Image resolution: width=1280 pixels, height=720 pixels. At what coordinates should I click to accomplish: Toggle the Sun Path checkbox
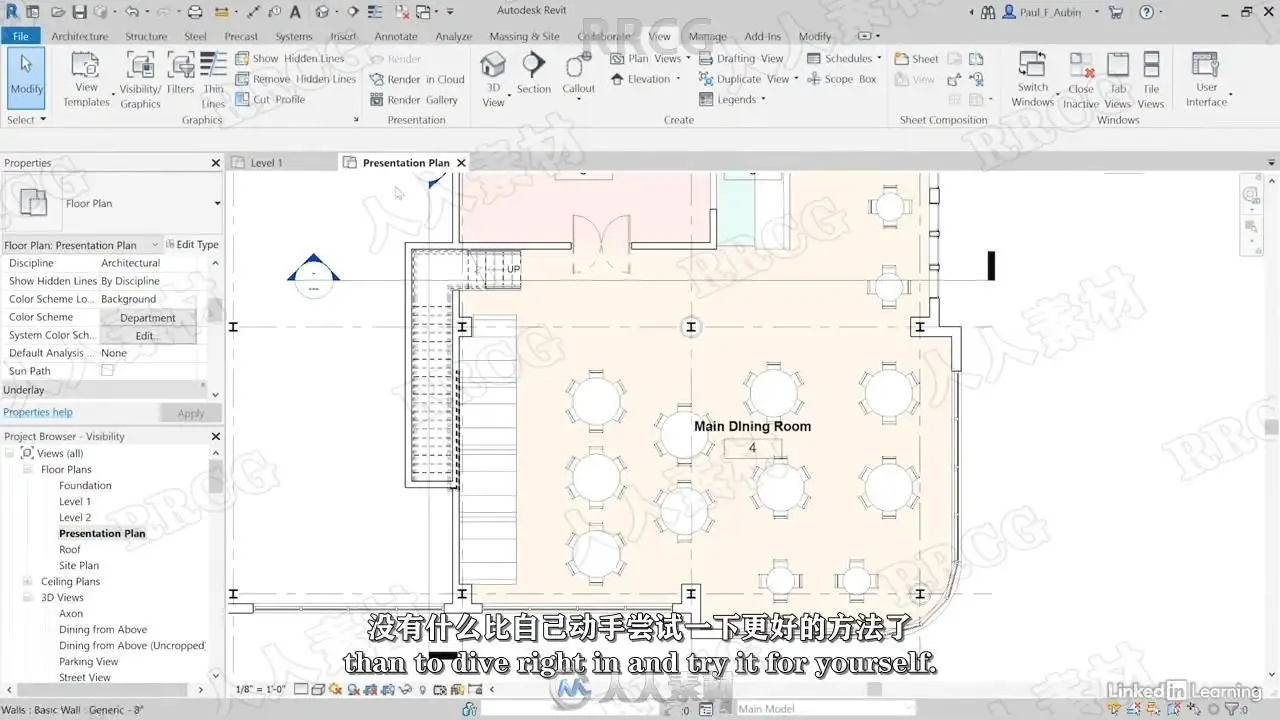[x=107, y=371]
